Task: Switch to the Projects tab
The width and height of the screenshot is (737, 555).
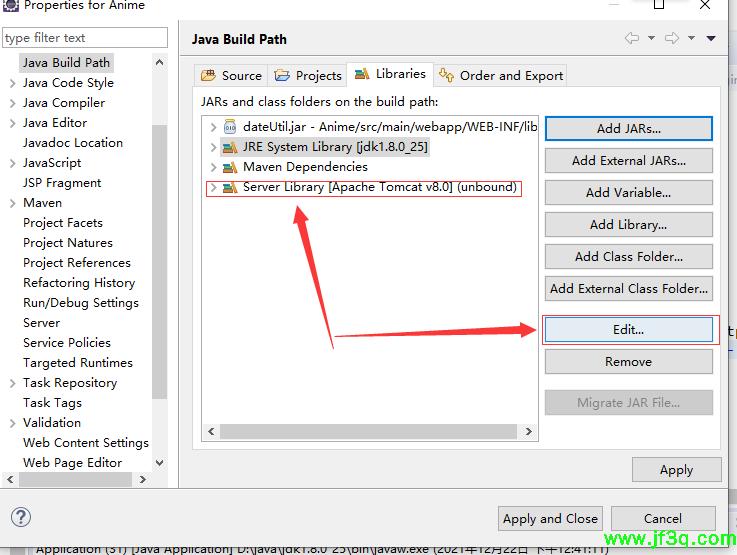Action: pyautogui.click(x=308, y=75)
